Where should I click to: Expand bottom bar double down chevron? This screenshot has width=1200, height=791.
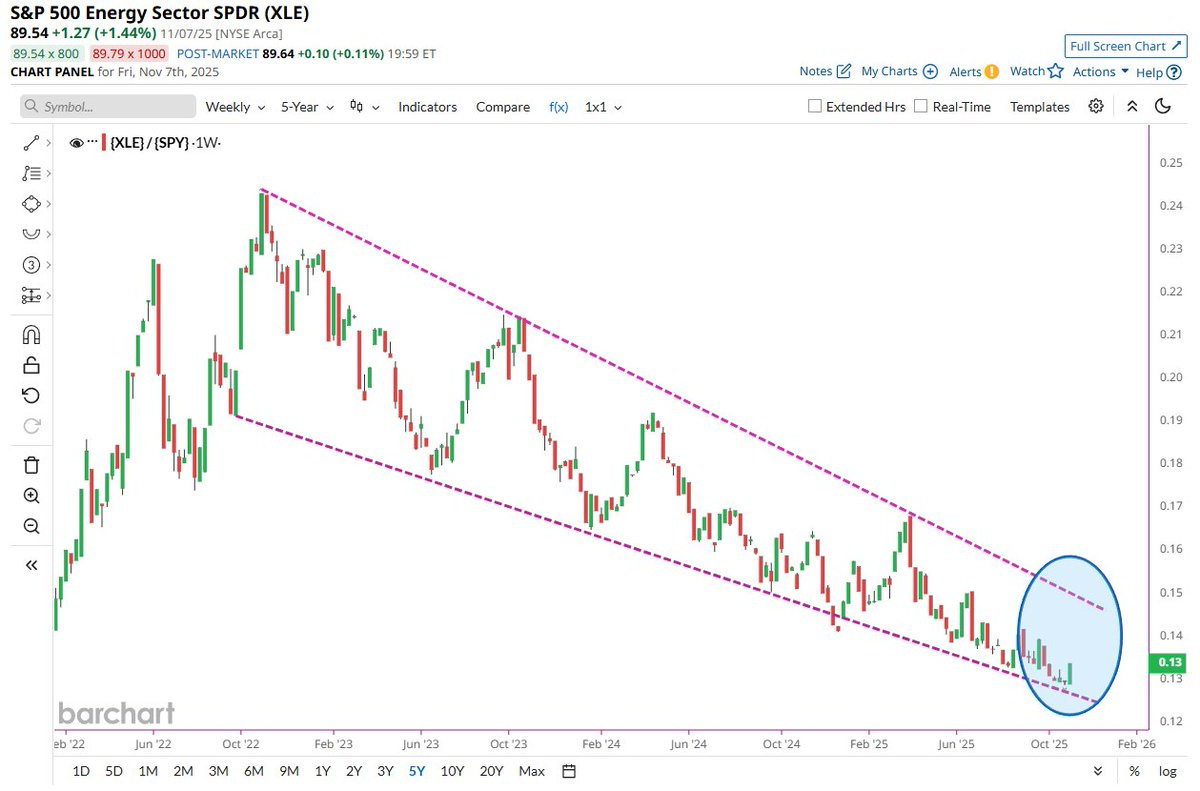[x=1098, y=771]
